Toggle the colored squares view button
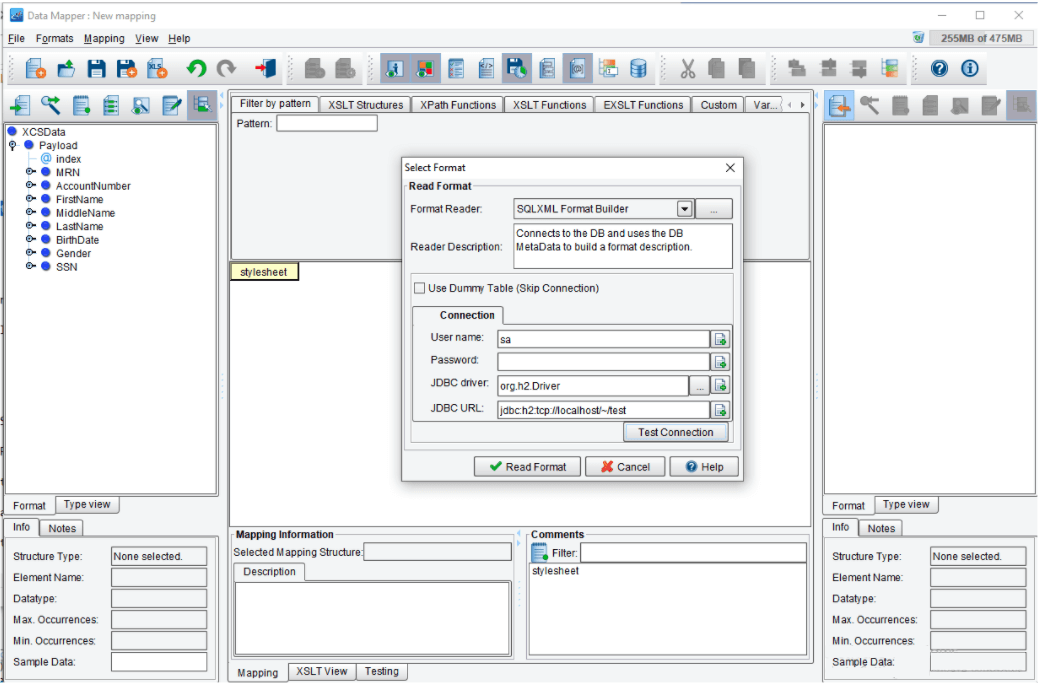 coord(426,69)
